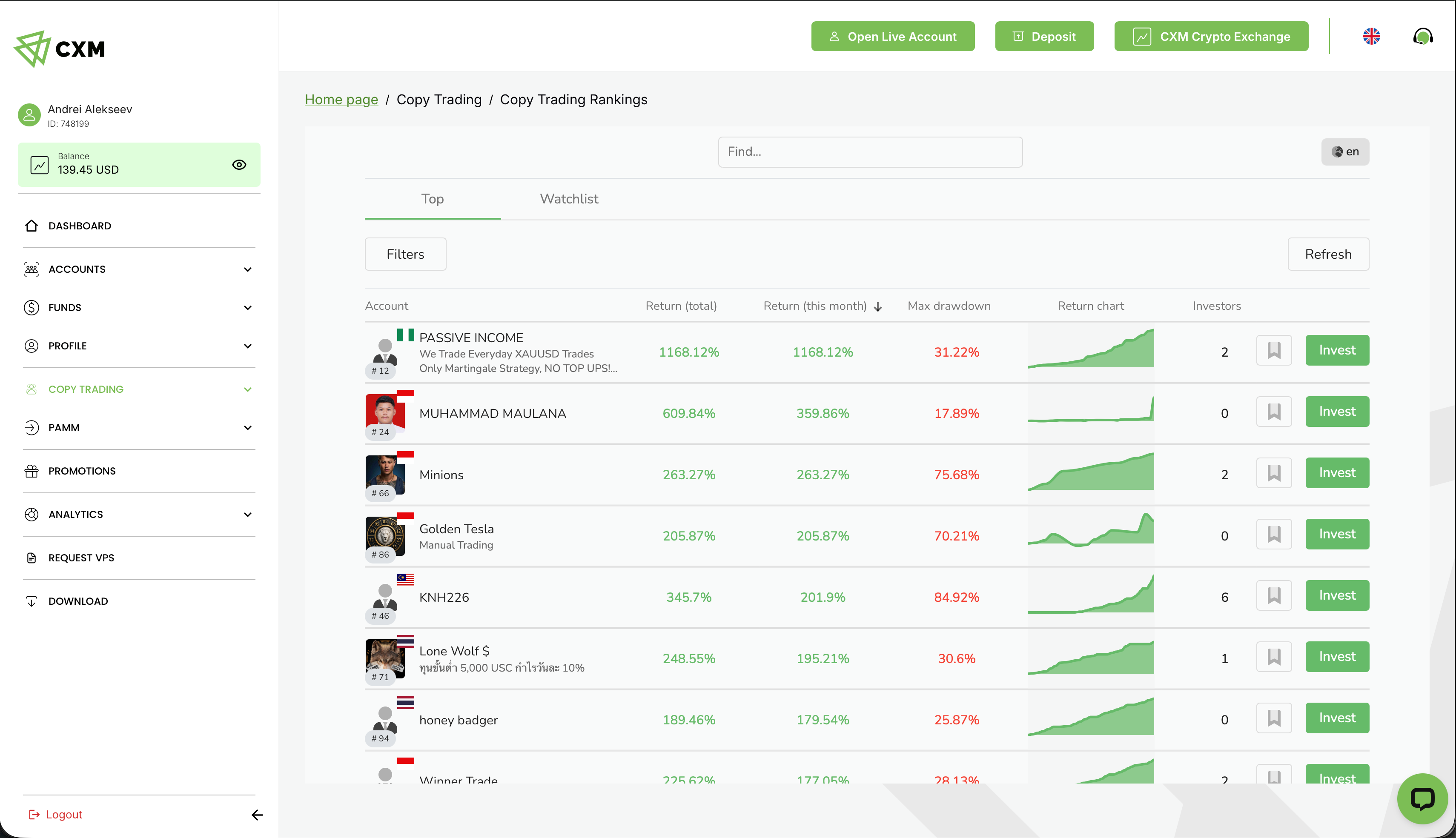The width and height of the screenshot is (1456, 838).
Task: Toggle balance visibility eye icon
Action: (239, 165)
